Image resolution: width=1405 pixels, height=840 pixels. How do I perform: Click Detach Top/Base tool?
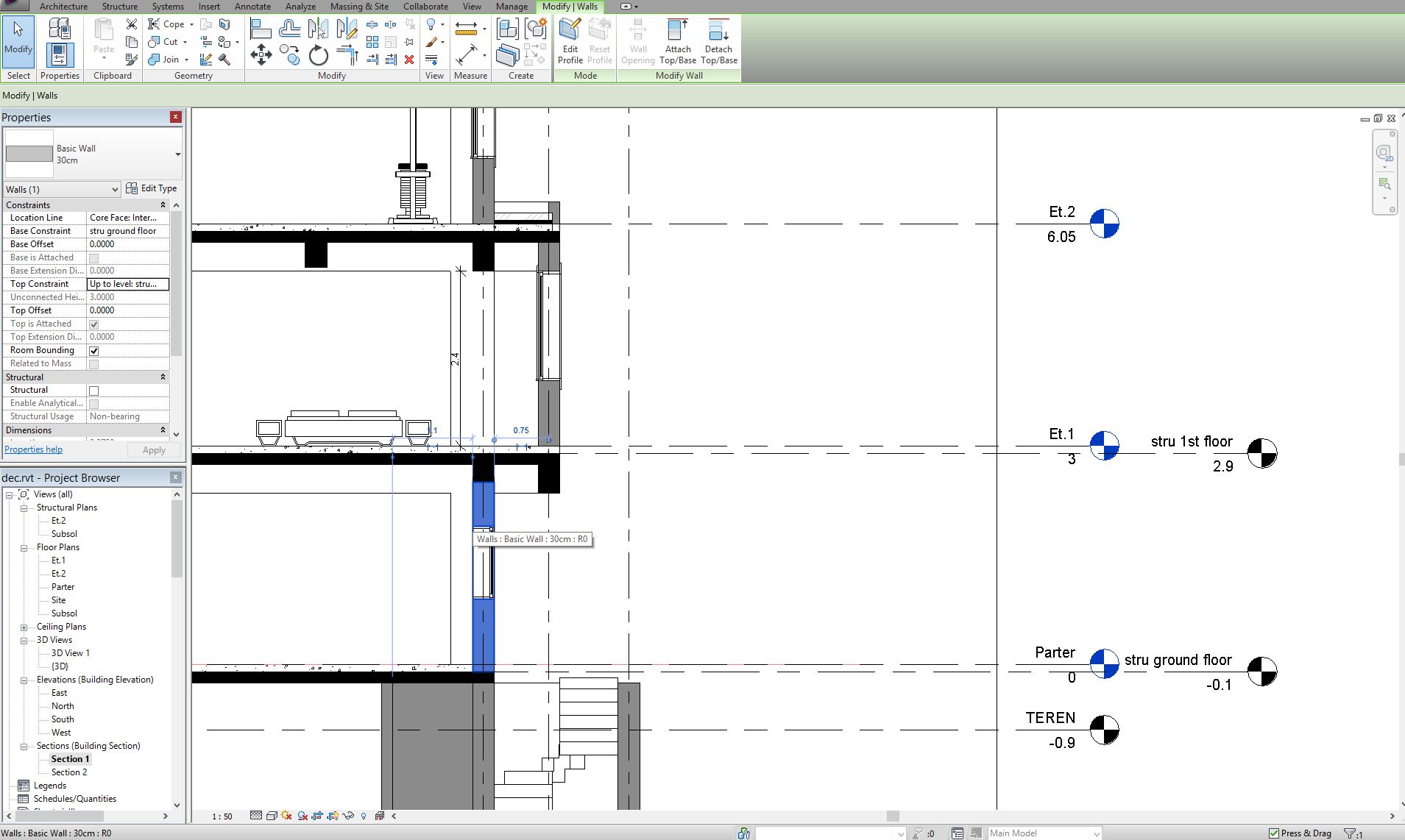coord(718,42)
